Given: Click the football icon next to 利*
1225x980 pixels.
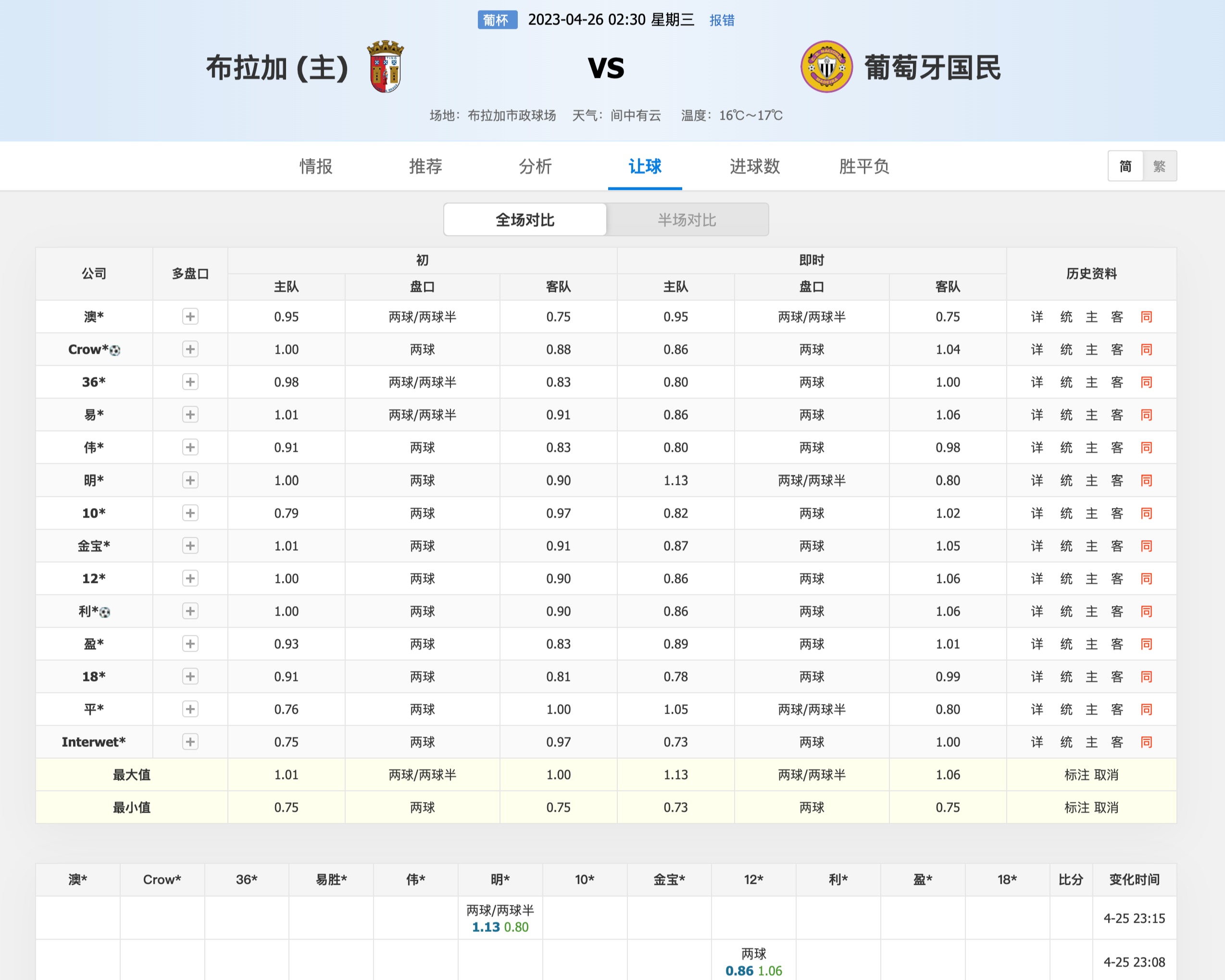Looking at the screenshot, I should (x=104, y=612).
